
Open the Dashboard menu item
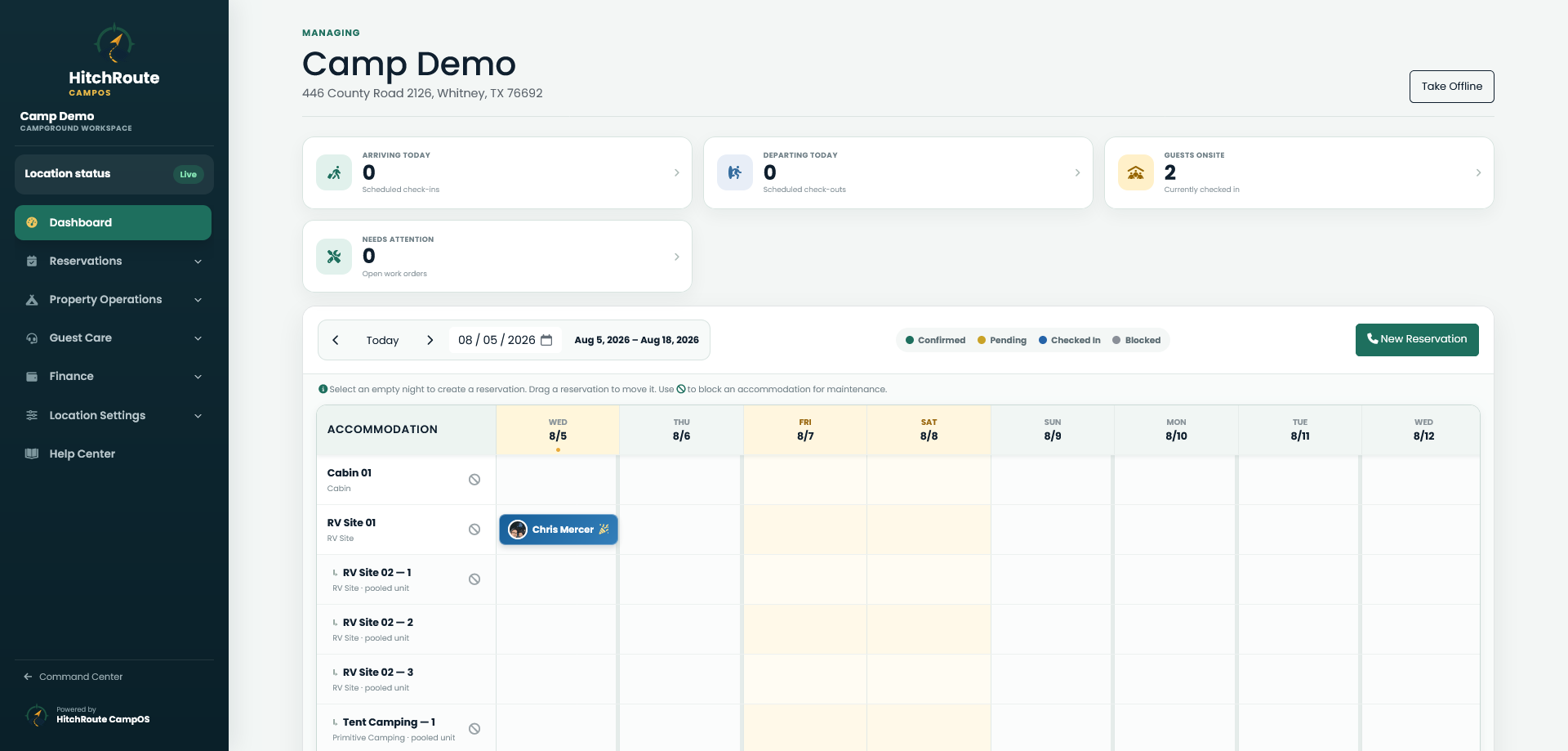(114, 222)
